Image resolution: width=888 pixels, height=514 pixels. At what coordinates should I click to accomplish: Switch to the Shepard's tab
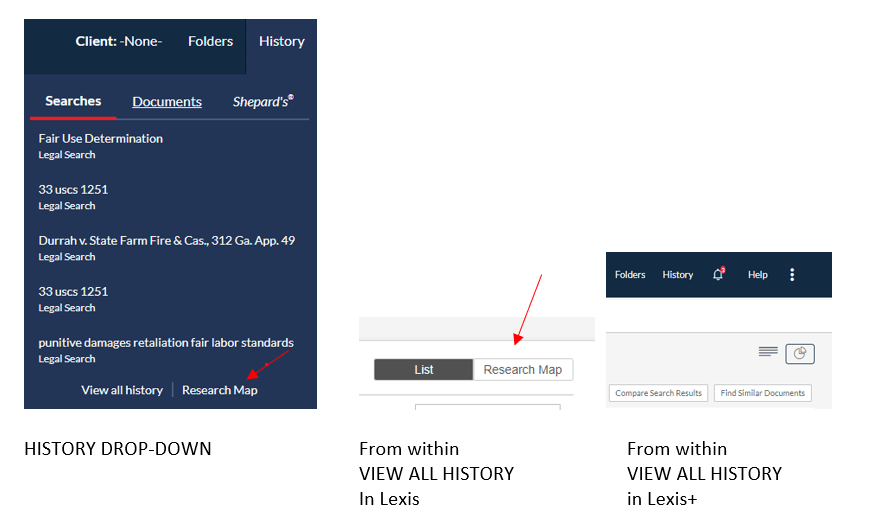pos(263,101)
